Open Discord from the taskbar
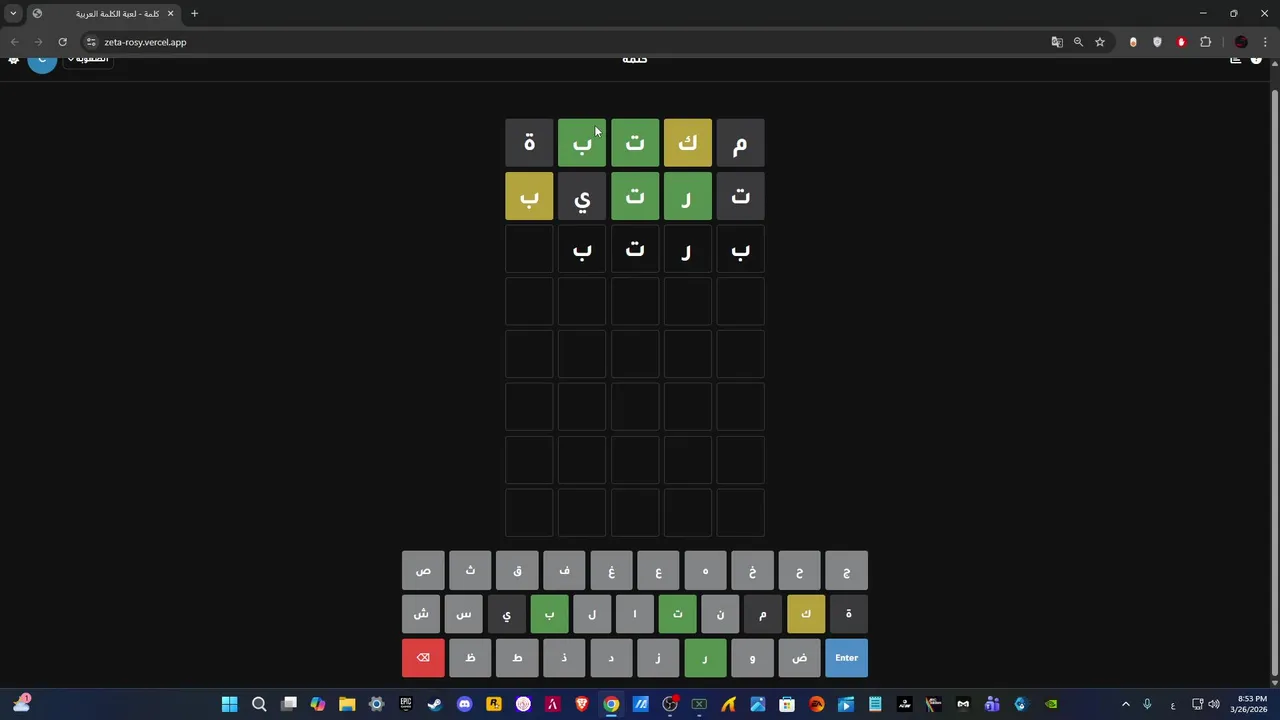Screen dimensions: 1280x720 click(x=464, y=704)
